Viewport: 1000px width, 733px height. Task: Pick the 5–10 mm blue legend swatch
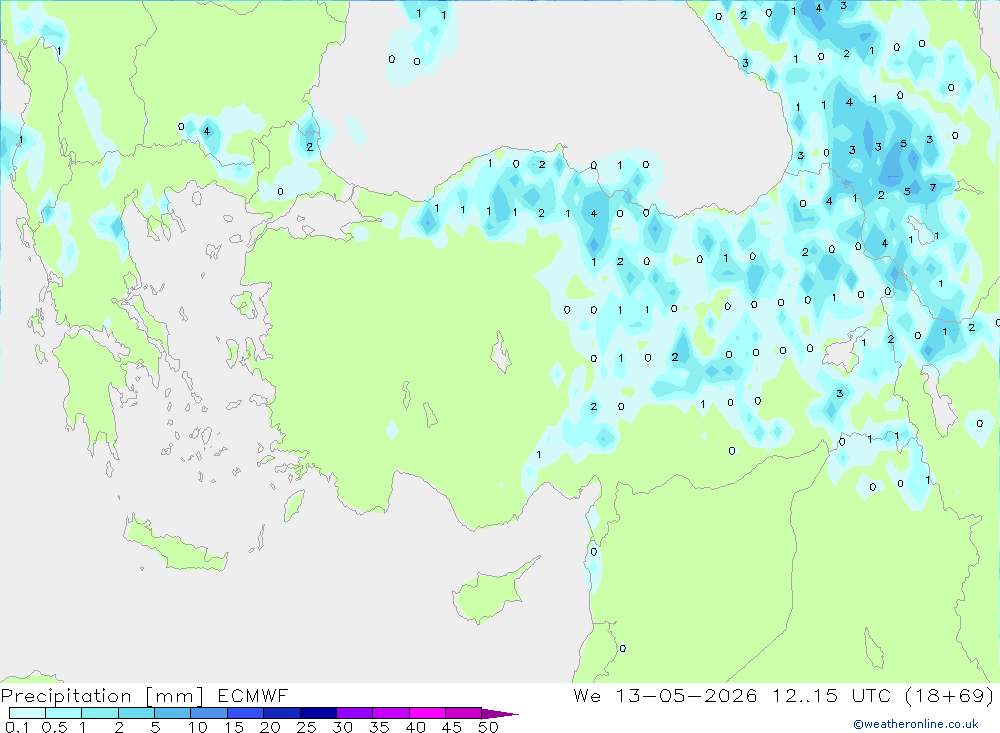[172, 713]
